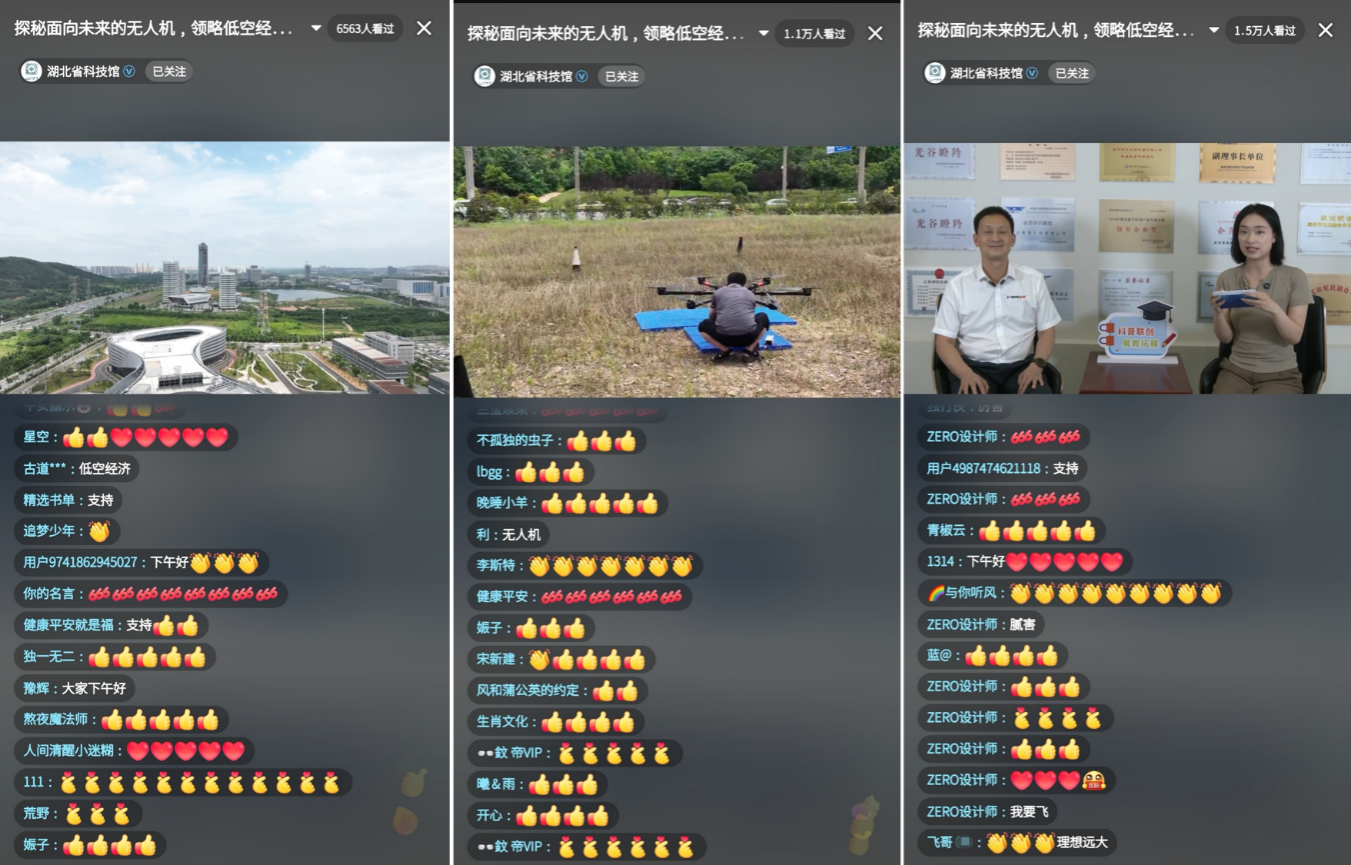This screenshot has height=865, width=1351.
Task: Open the 1.5万人看过 viewer list
Action: pos(1265,30)
